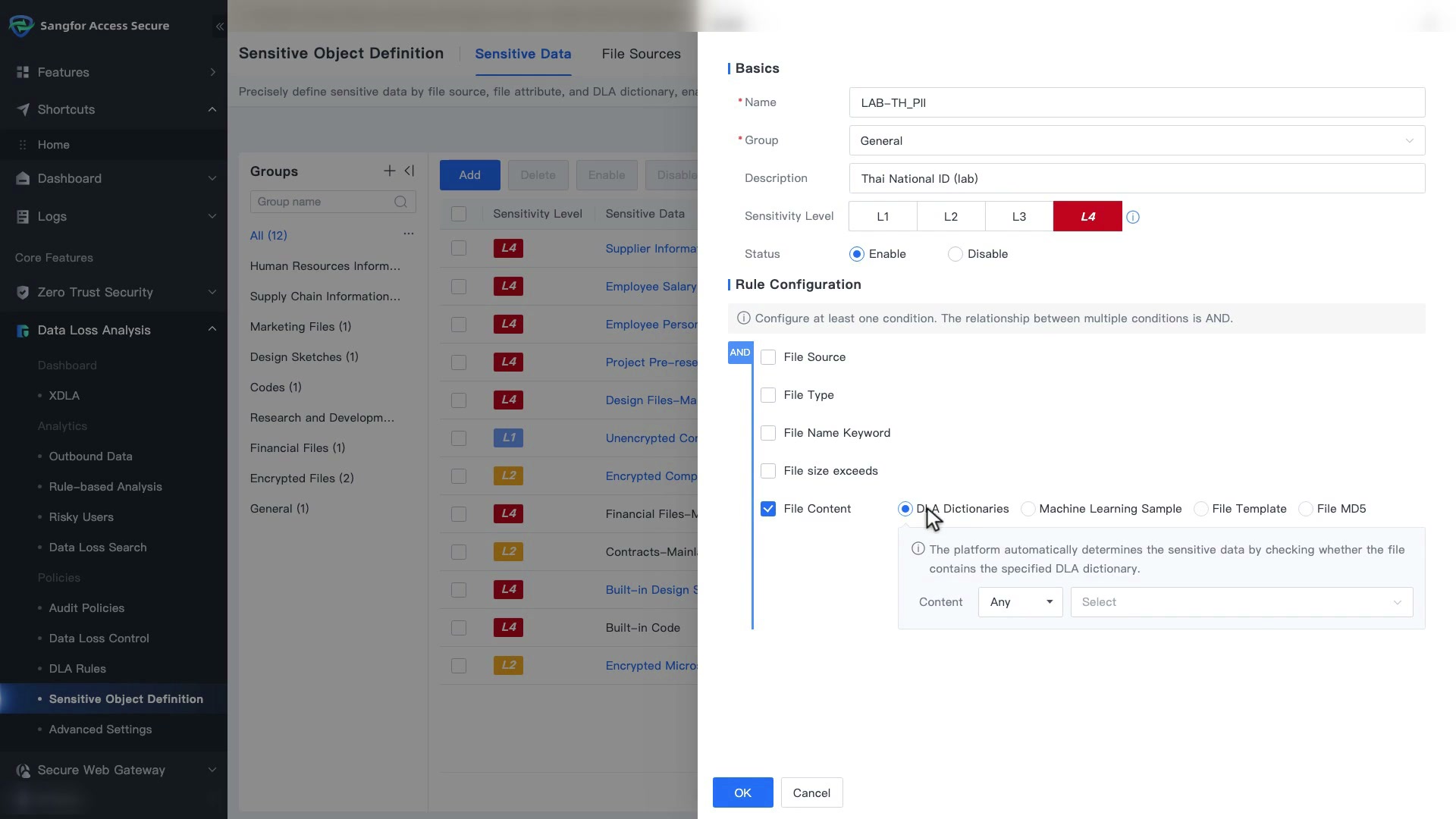Open the Supplier Information link
Image resolution: width=1456 pixels, height=819 pixels.
pyautogui.click(x=651, y=249)
